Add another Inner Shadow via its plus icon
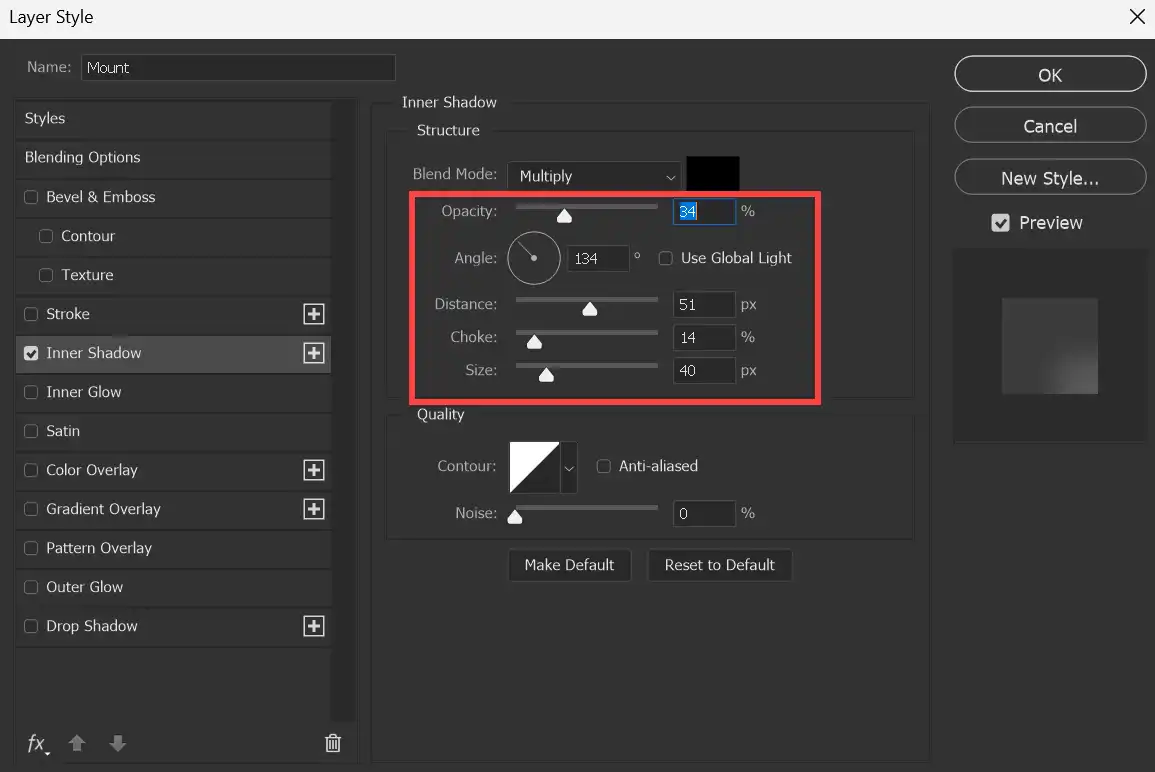Image resolution: width=1155 pixels, height=772 pixels. click(314, 353)
